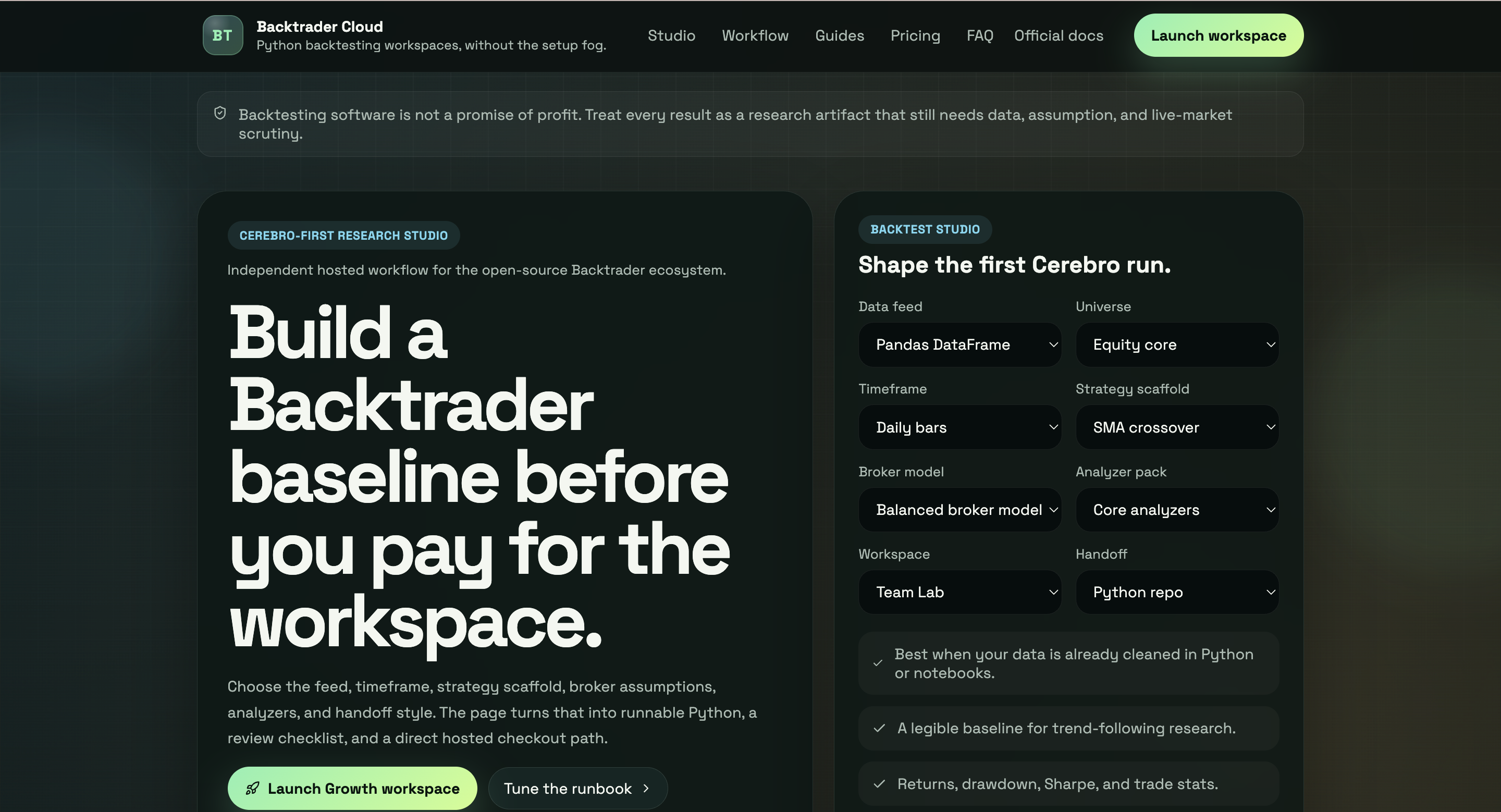Expand the Timeframe dropdown showing Daily bars
The image size is (1501, 812).
959,427
